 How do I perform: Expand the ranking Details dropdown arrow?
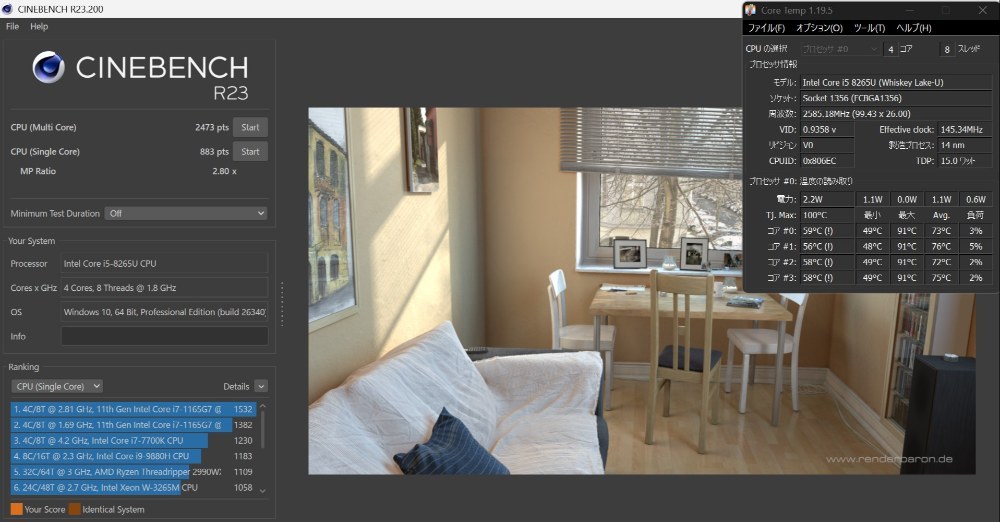261,386
